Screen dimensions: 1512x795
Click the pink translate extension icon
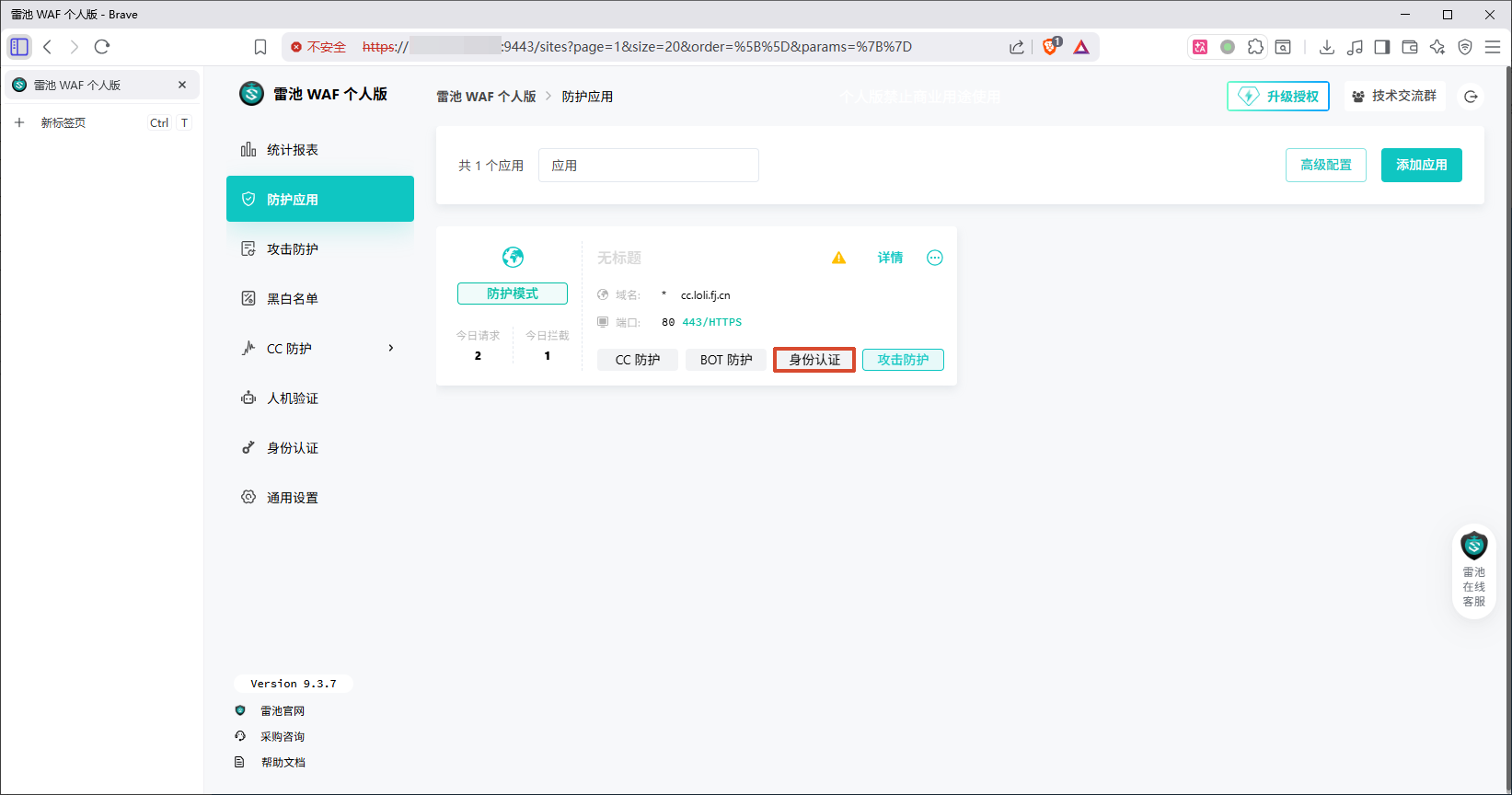pyautogui.click(x=1200, y=47)
